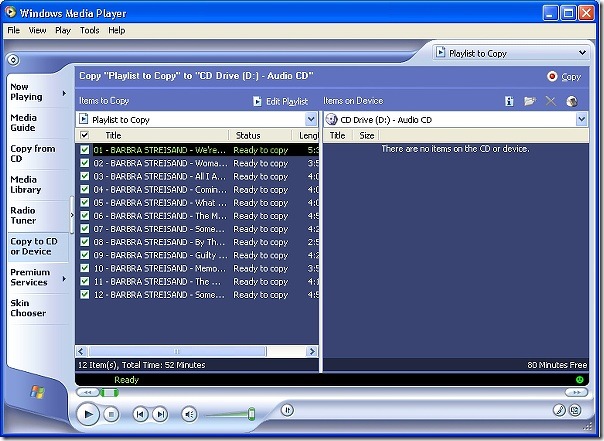Viewport: 604px width, 441px height.
Task: Click playlist icon in top-right Playlist to Copy box
Action: (440, 53)
